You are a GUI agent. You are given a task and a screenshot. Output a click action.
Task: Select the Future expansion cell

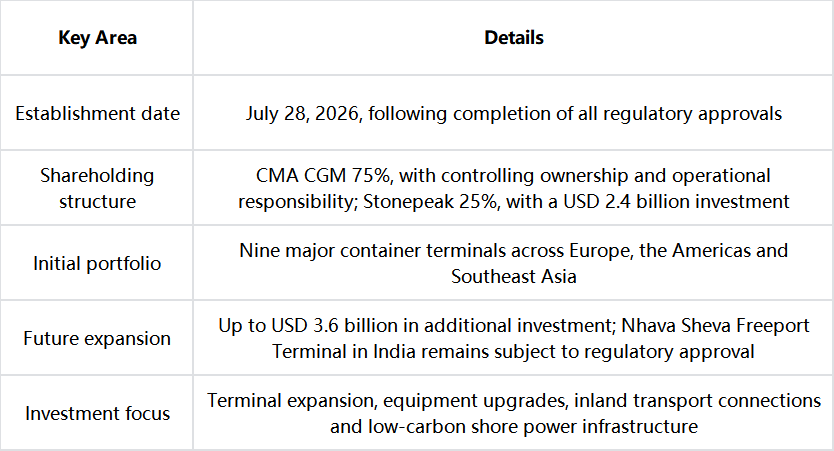pos(97,338)
